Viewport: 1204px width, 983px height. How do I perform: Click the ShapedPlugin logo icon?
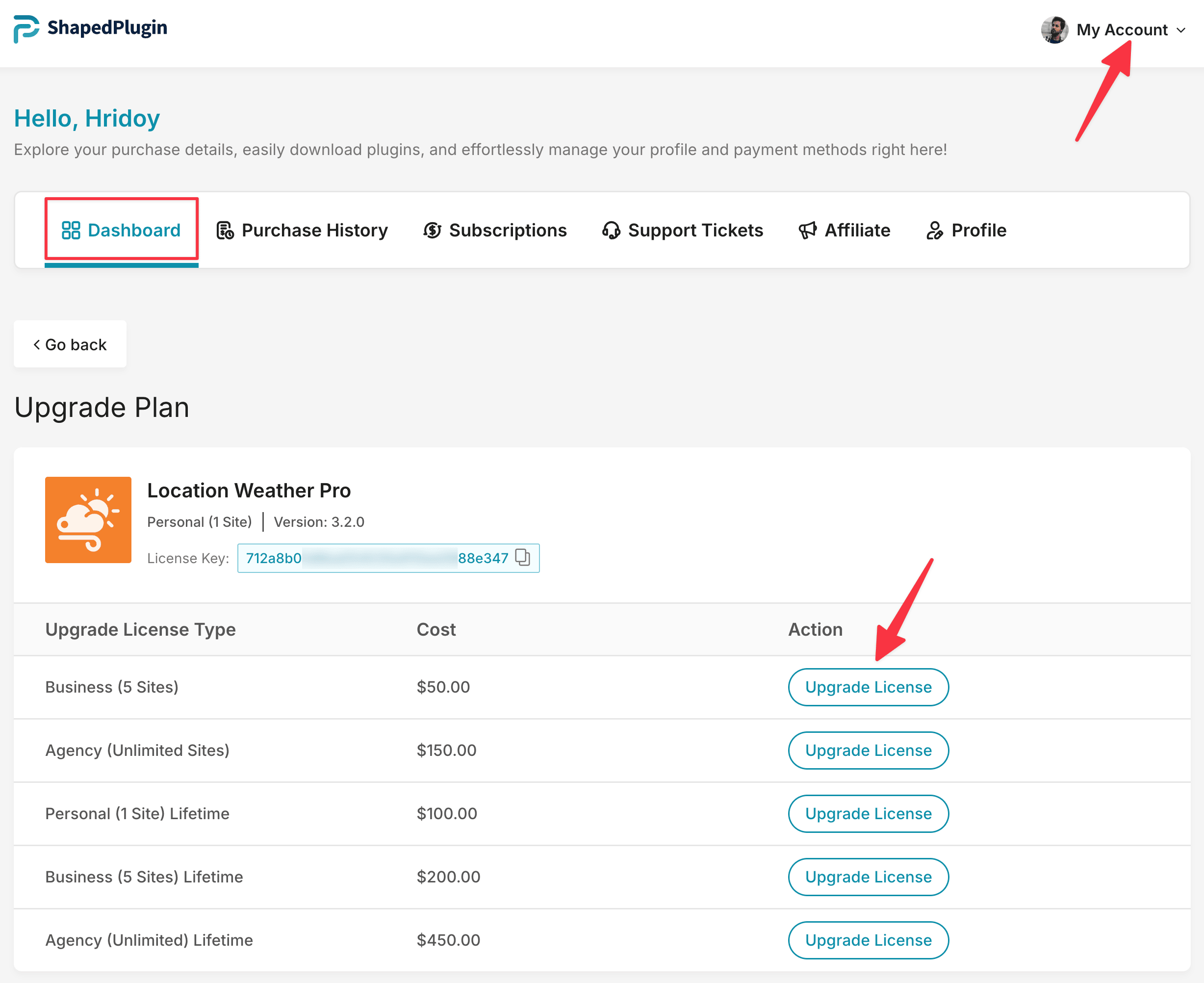(26, 28)
